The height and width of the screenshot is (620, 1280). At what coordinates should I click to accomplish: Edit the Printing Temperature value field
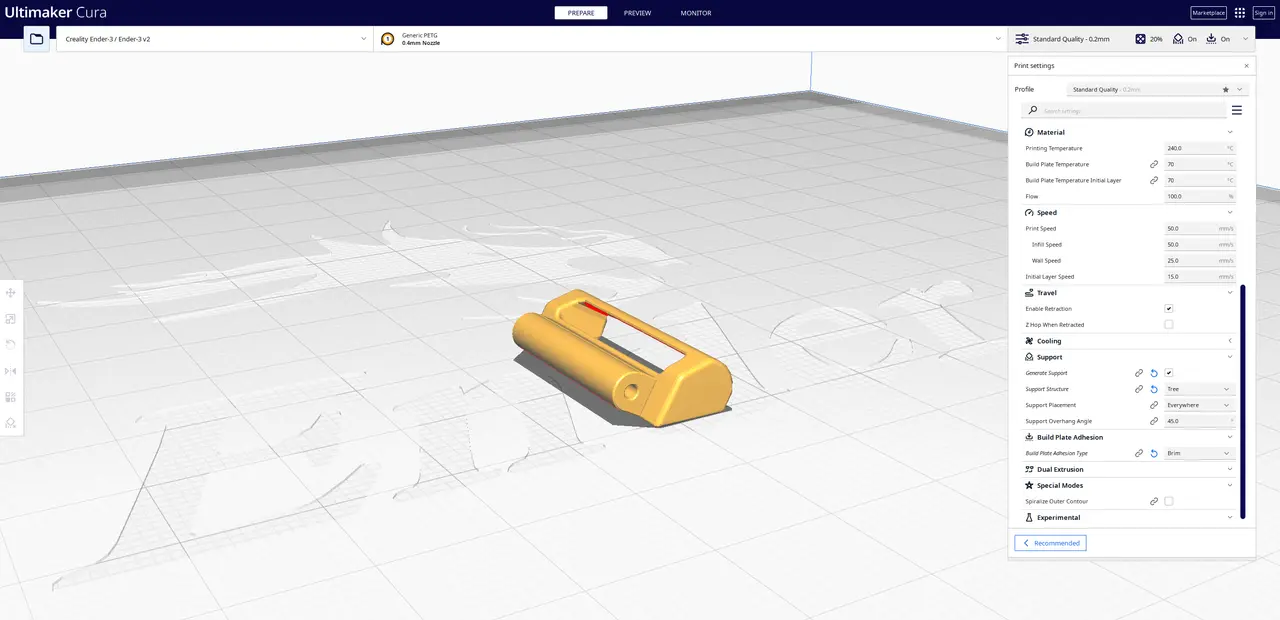coord(1199,148)
